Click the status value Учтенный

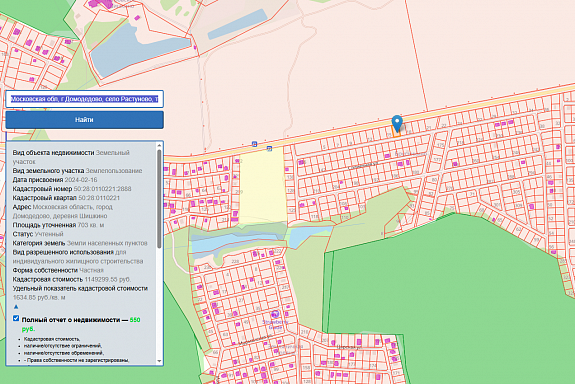click(49, 234)
